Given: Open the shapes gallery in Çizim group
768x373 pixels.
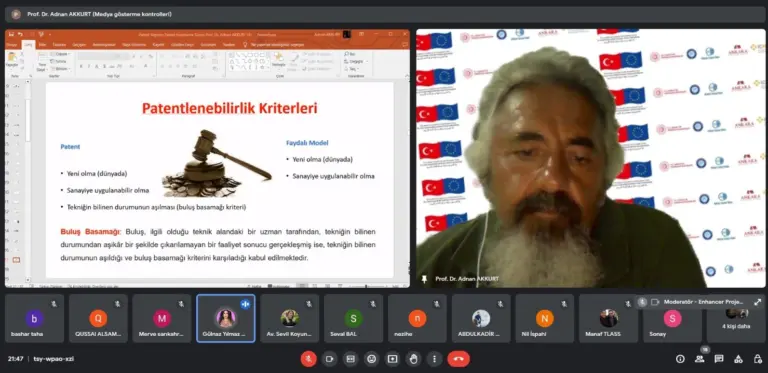Looking at the screenshot, I should (249, 61).
